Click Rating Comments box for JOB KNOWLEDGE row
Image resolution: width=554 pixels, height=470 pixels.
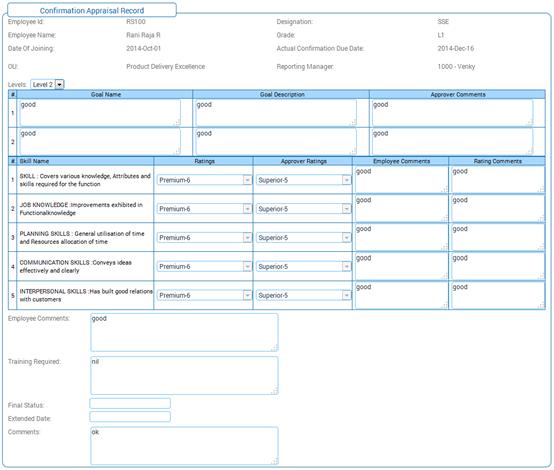click(497, 209)
